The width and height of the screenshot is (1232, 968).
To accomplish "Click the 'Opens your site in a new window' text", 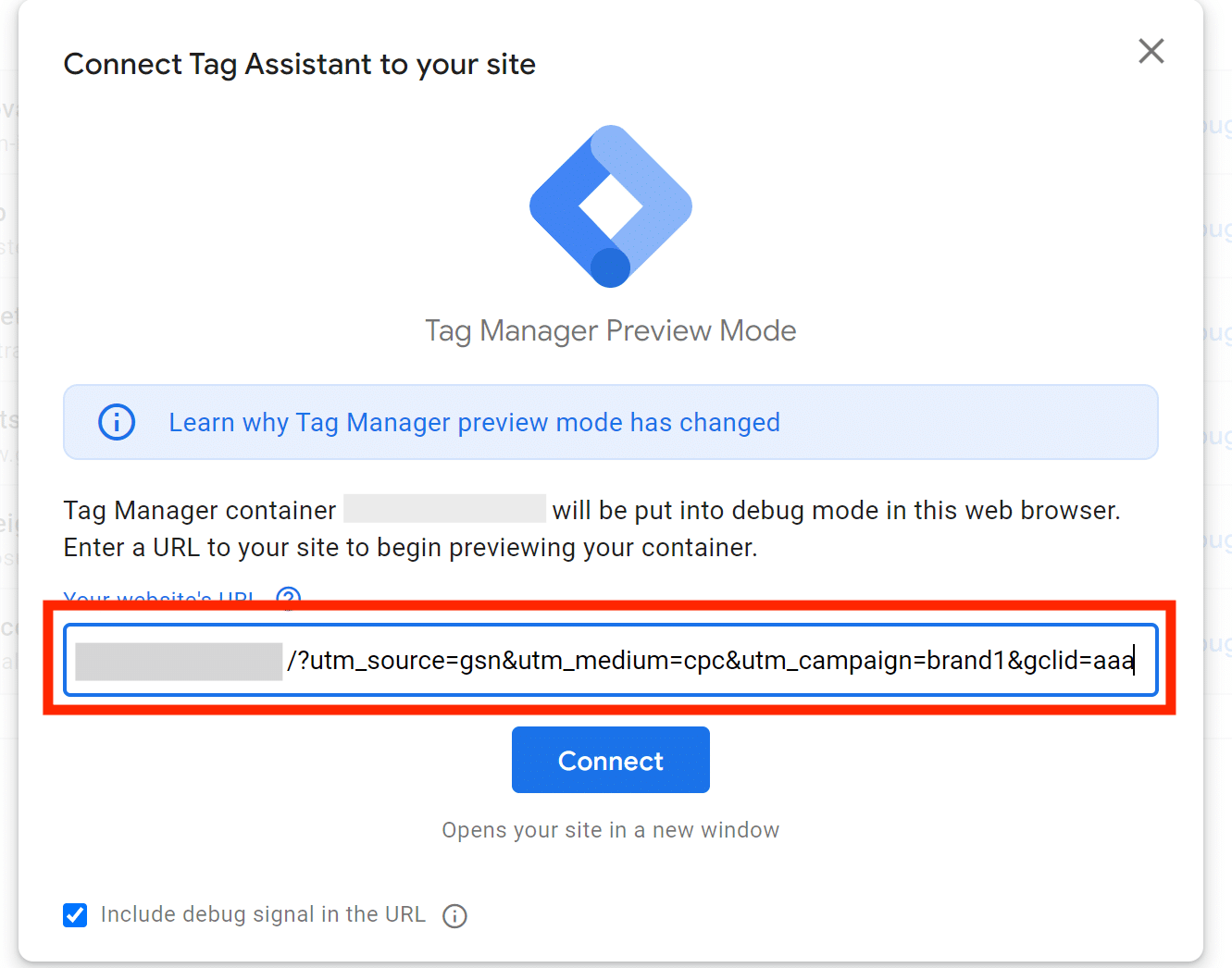I will [610, 830].
